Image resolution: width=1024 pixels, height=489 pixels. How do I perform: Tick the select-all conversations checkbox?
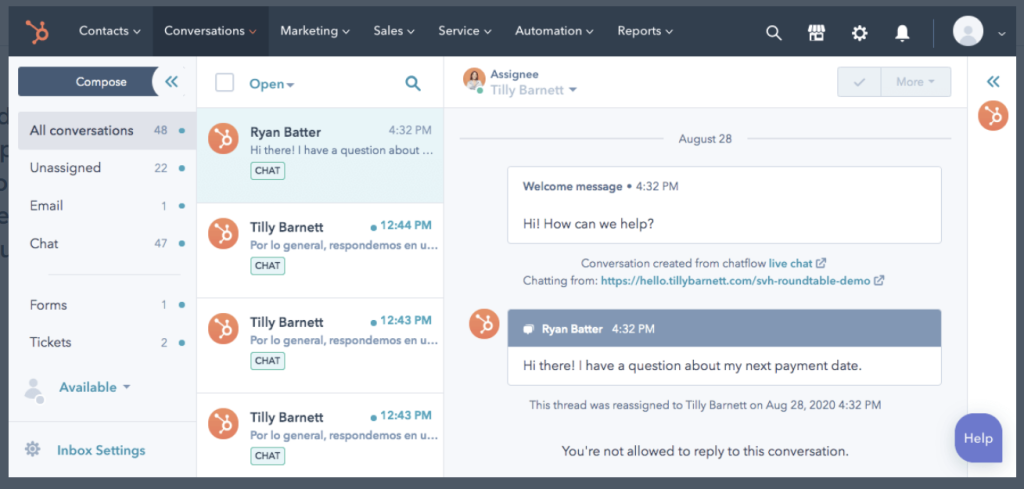pyautogui.click(x=225, y=82)
